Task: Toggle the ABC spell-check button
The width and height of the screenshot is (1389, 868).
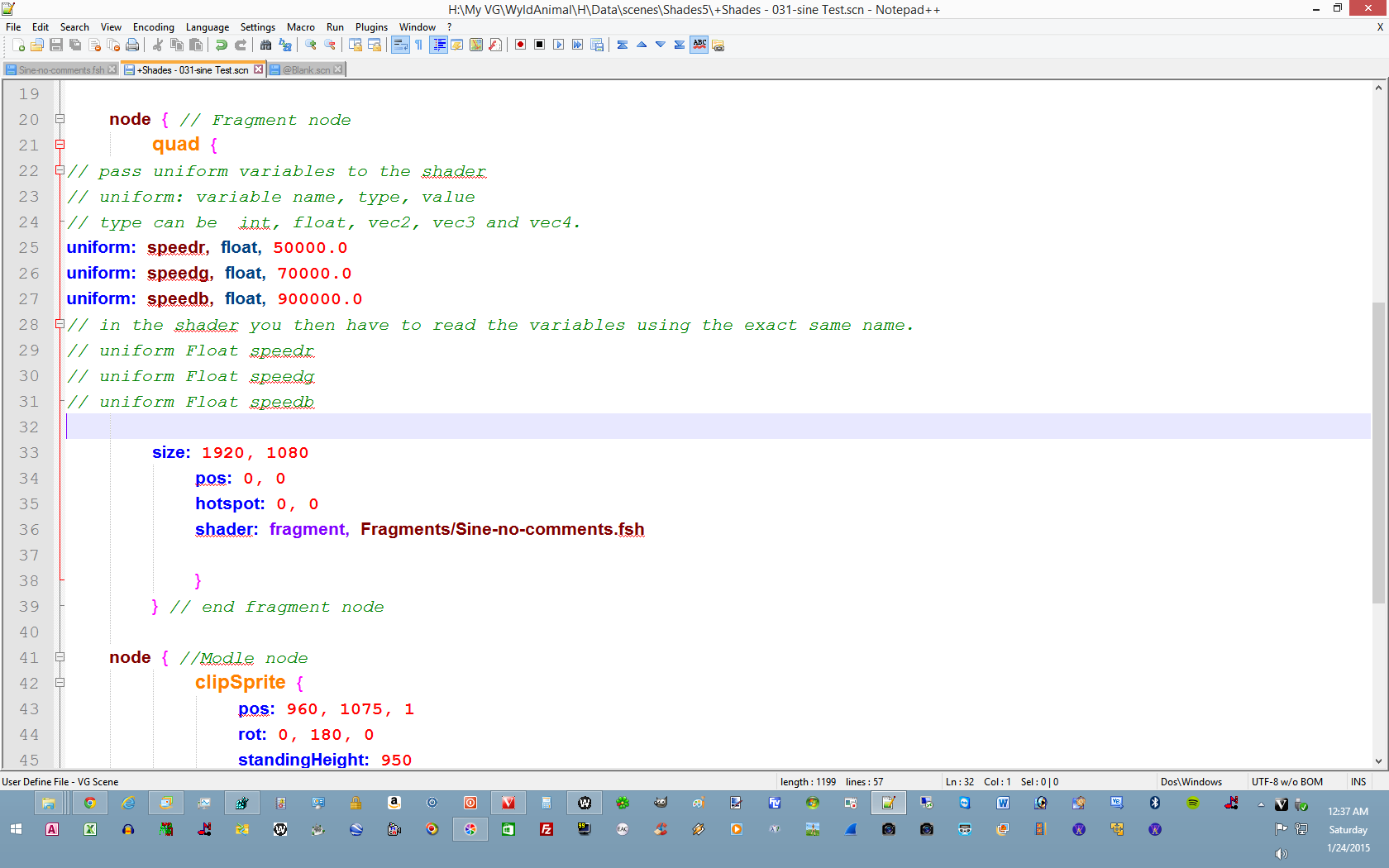Action: [x=699, y=45]
